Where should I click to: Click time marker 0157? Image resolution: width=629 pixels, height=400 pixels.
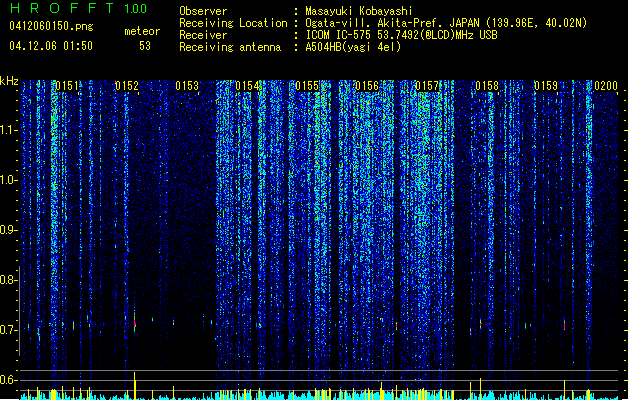click(x=427, y=86)
